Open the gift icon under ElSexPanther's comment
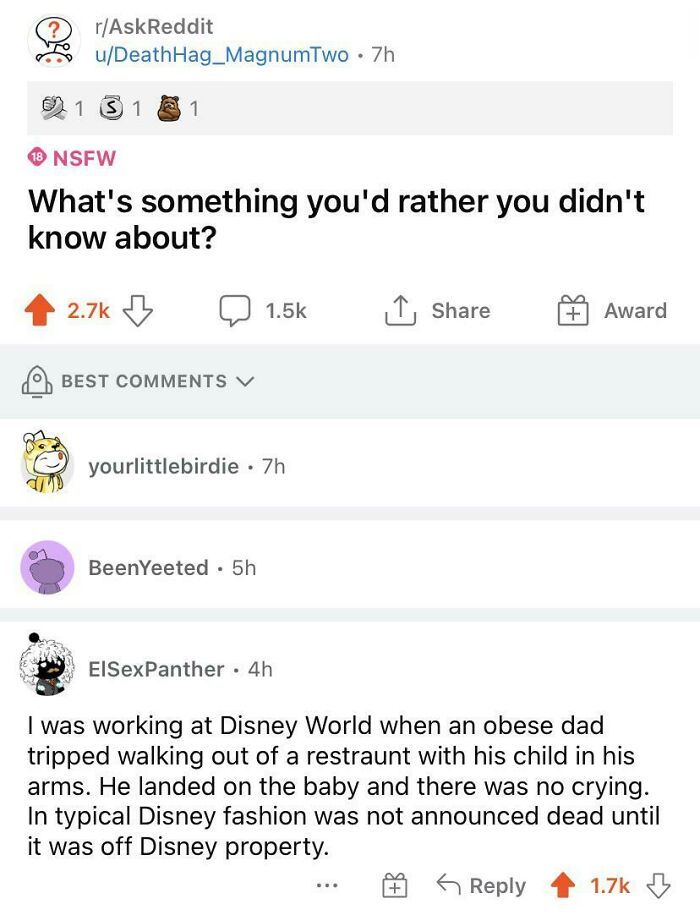Viewport: 700px width, 915px height. (396, 886)
